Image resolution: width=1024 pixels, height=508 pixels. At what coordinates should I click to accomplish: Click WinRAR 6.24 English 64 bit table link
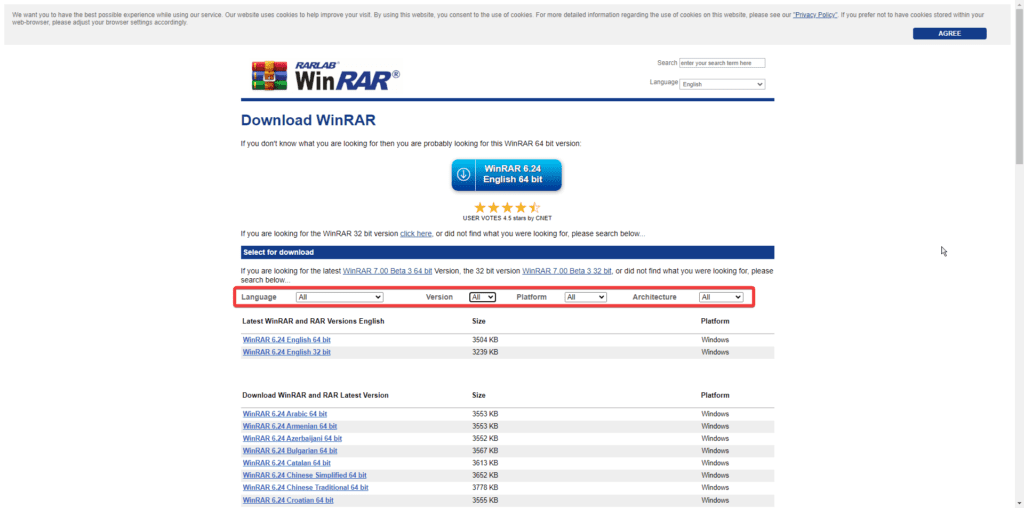coord(287,340)
